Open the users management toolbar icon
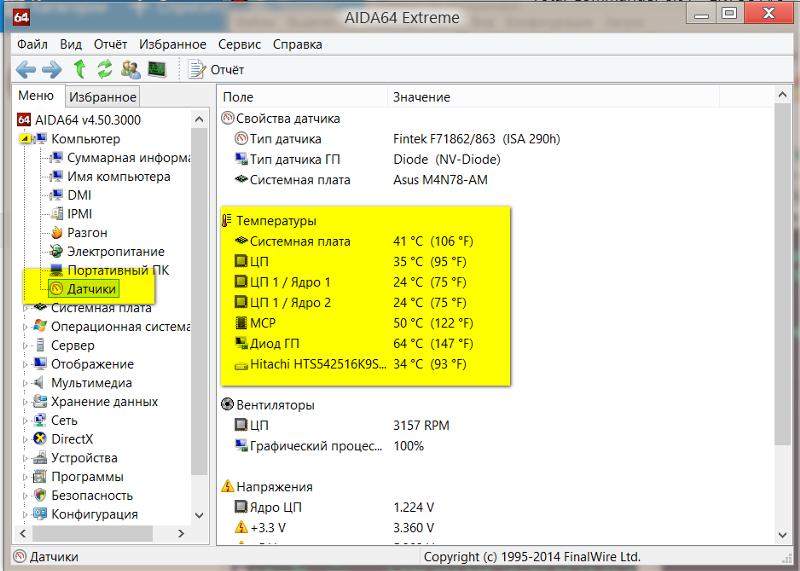Viewport: 800px width, 571px height. [x=131, y=69]
